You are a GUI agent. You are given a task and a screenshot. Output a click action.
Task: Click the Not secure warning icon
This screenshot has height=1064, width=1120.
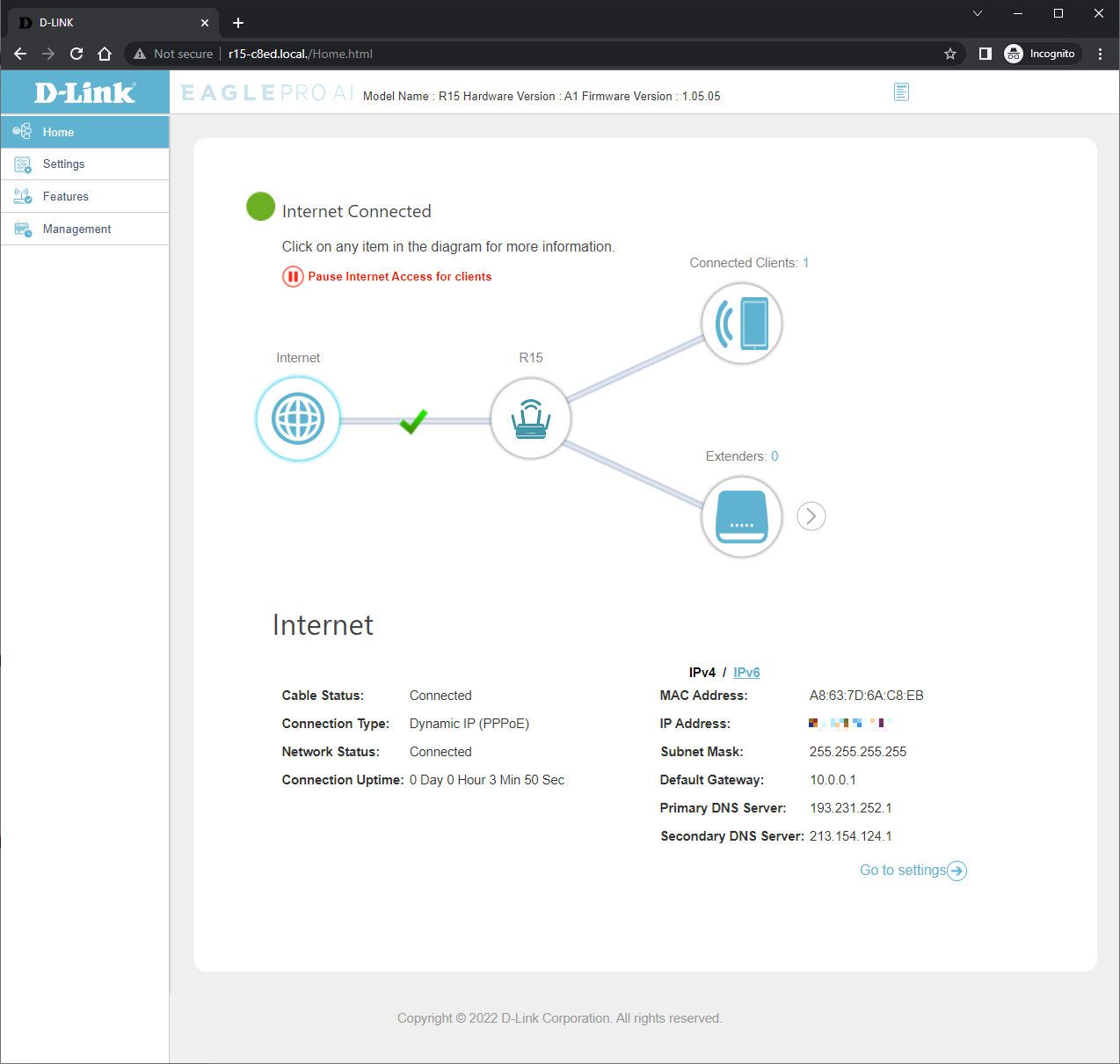pyautogui.click(x=140, y=54)
